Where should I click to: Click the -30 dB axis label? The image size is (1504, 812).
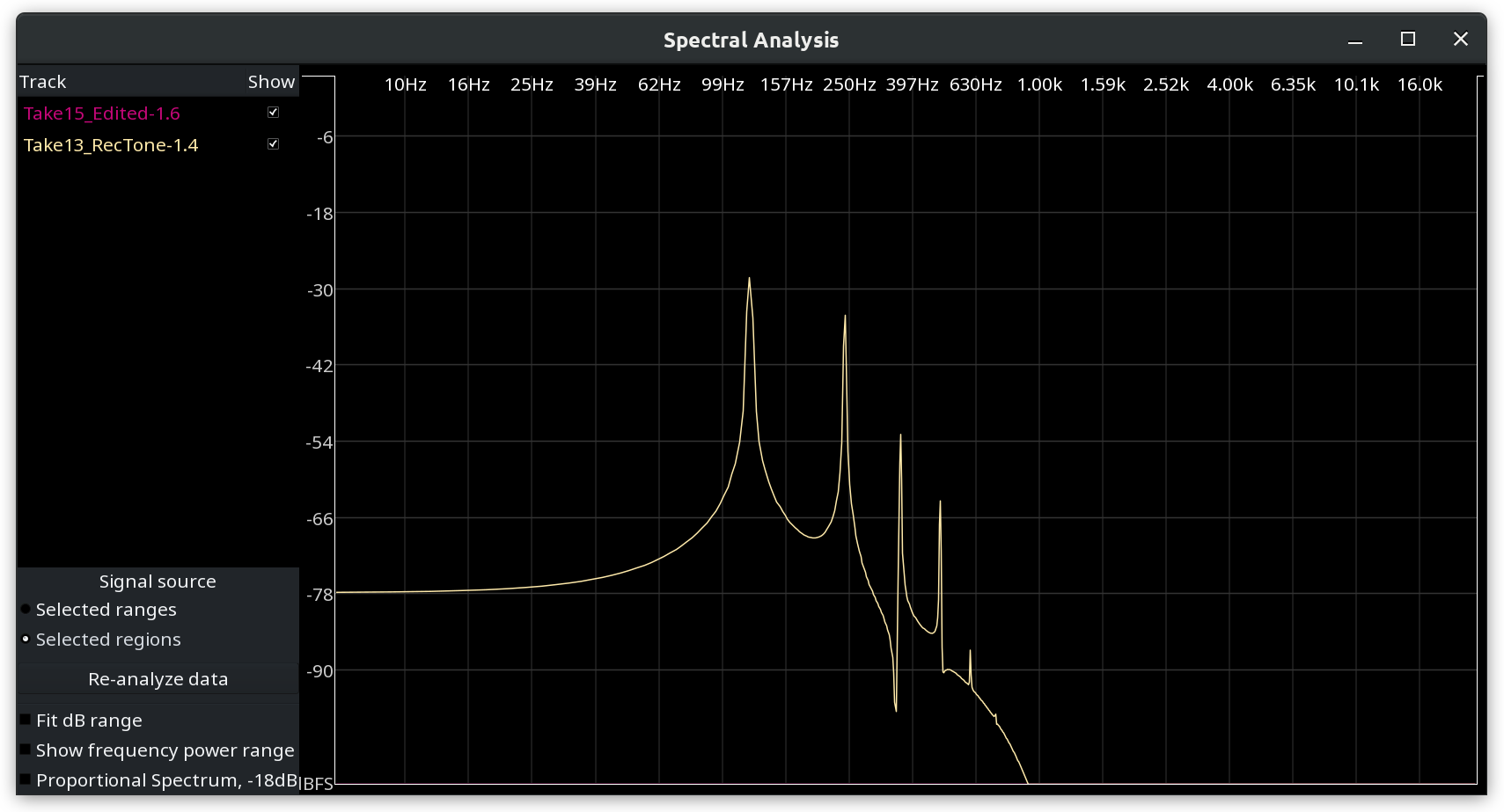click(320, 290)
